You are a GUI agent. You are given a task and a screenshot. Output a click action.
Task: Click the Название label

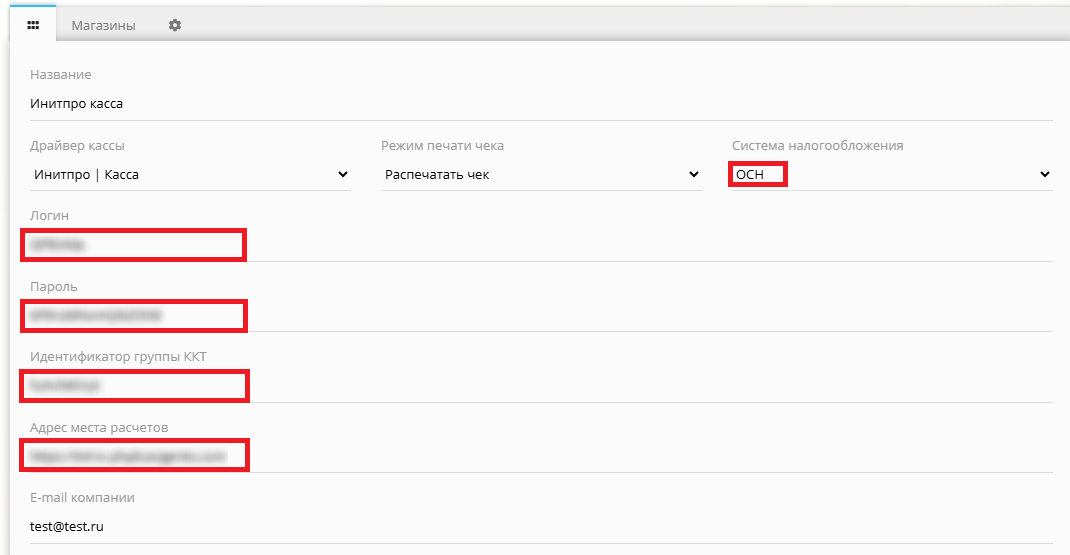pos(61,74)
